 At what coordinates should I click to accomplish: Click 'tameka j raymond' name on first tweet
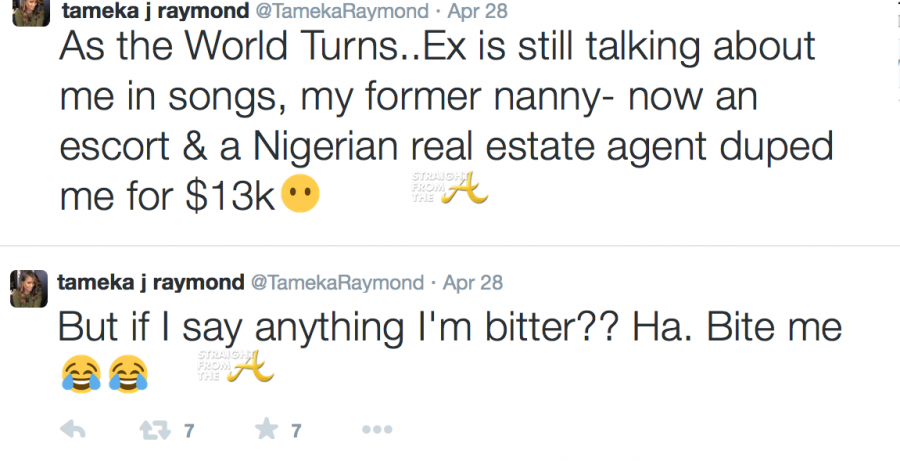[x=150, y=10]
